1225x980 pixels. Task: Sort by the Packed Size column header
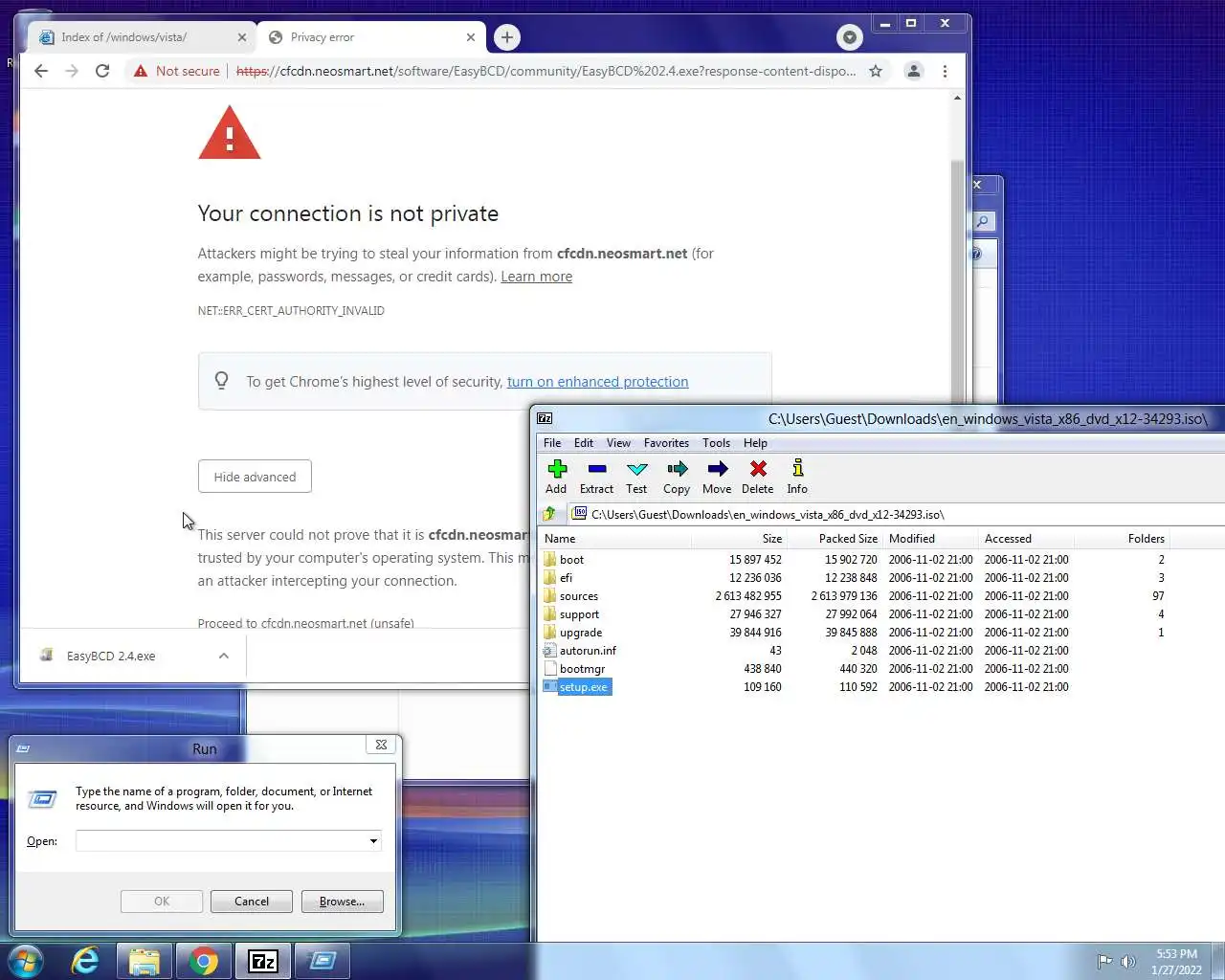[x=835, y=539]
